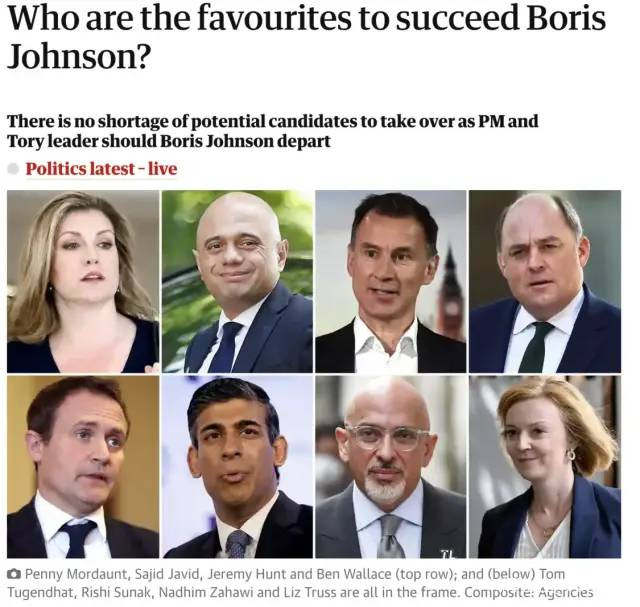Open the Liz Truss photo

tap(545, 467)
